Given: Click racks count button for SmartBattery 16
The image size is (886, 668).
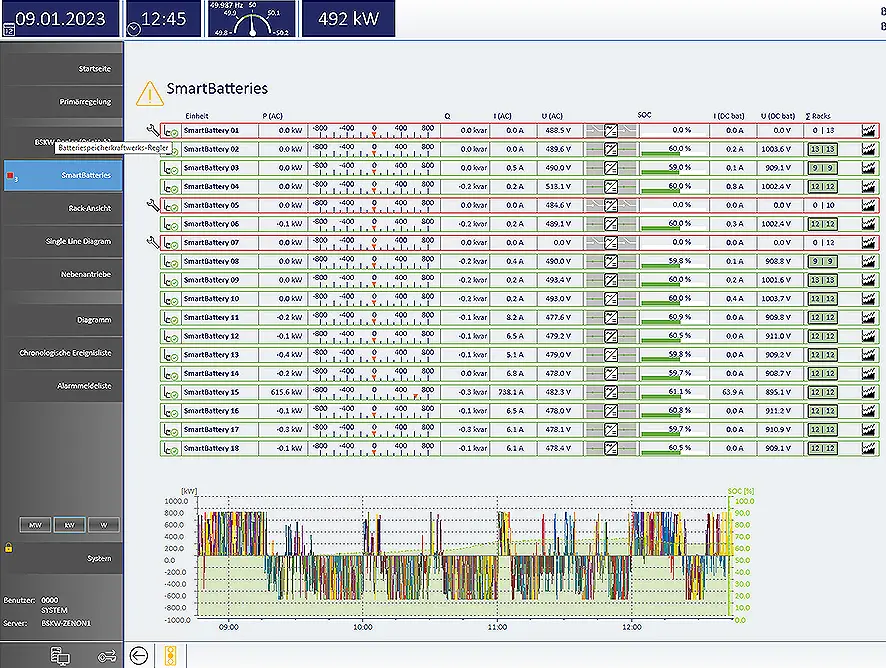Looking at the screenshot, I should 822,411.
